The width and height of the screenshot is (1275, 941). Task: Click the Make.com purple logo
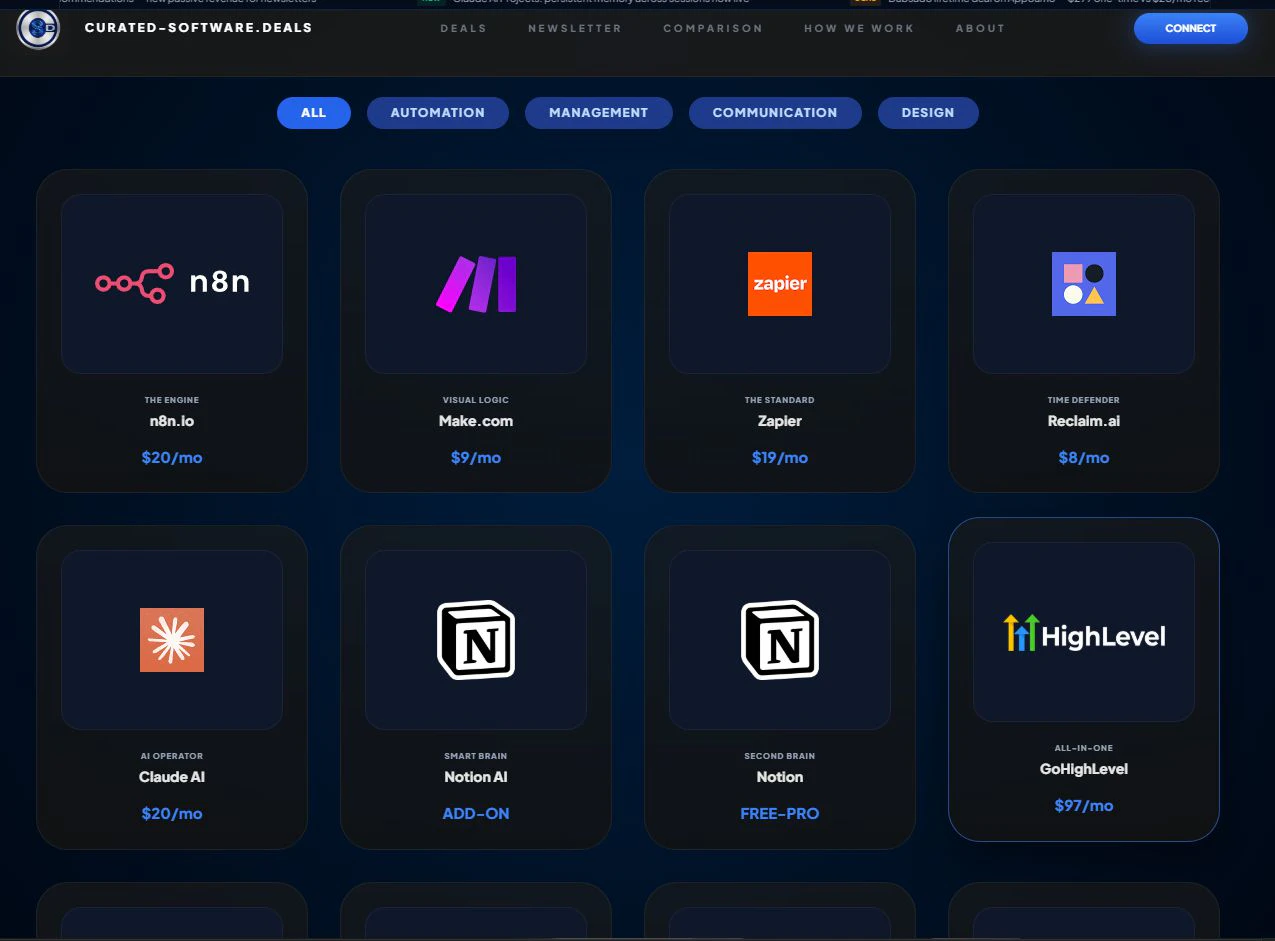476,284
